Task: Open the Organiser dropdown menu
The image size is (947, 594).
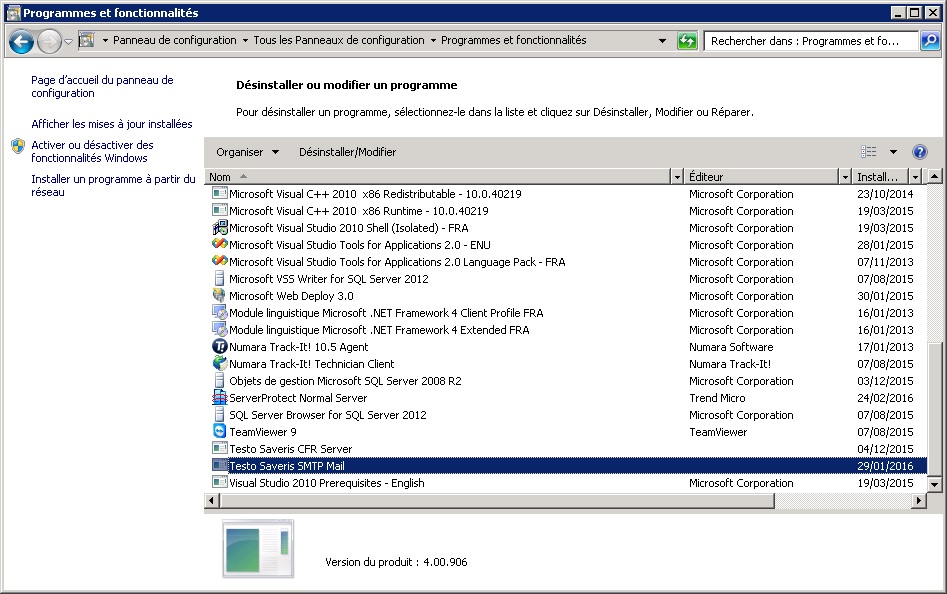Action: 248,152
